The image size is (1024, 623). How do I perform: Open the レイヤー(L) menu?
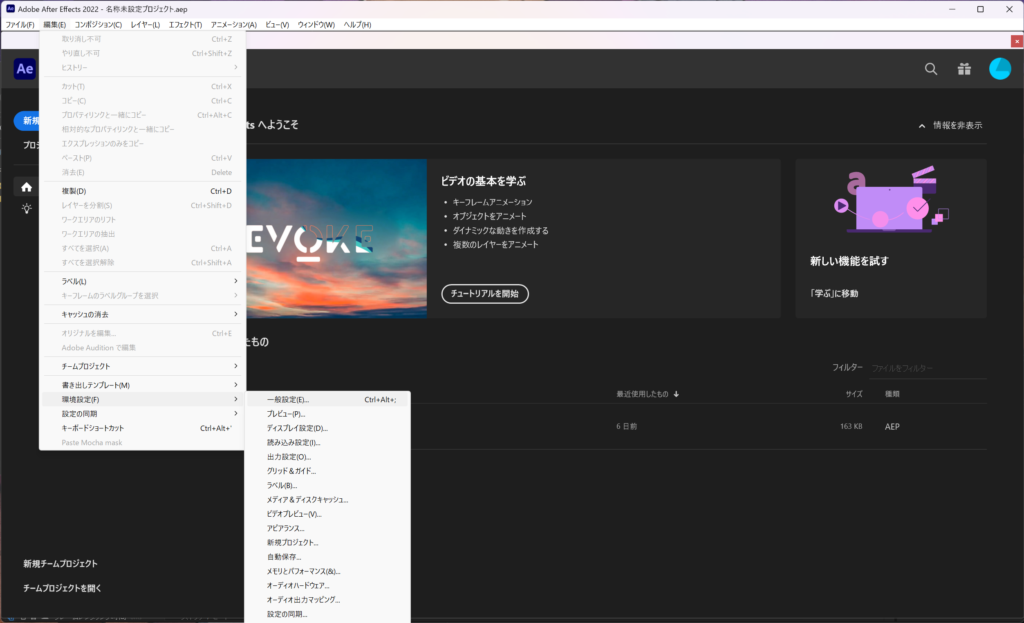coord(145,25)
